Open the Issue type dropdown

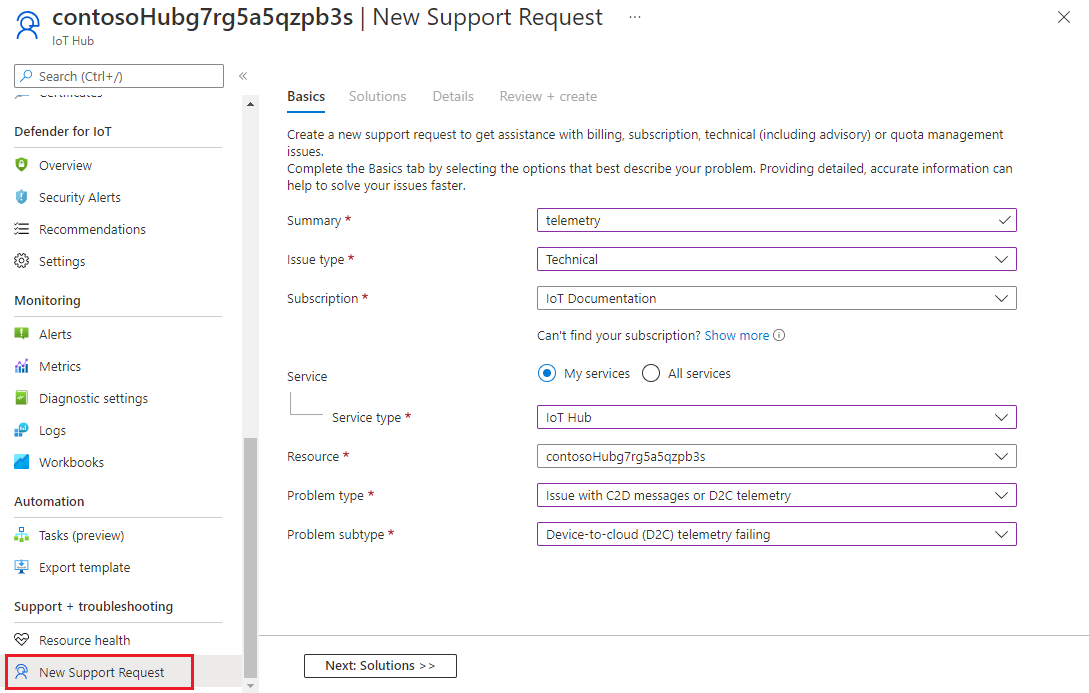pyautogui.click(x=776, y=259)
